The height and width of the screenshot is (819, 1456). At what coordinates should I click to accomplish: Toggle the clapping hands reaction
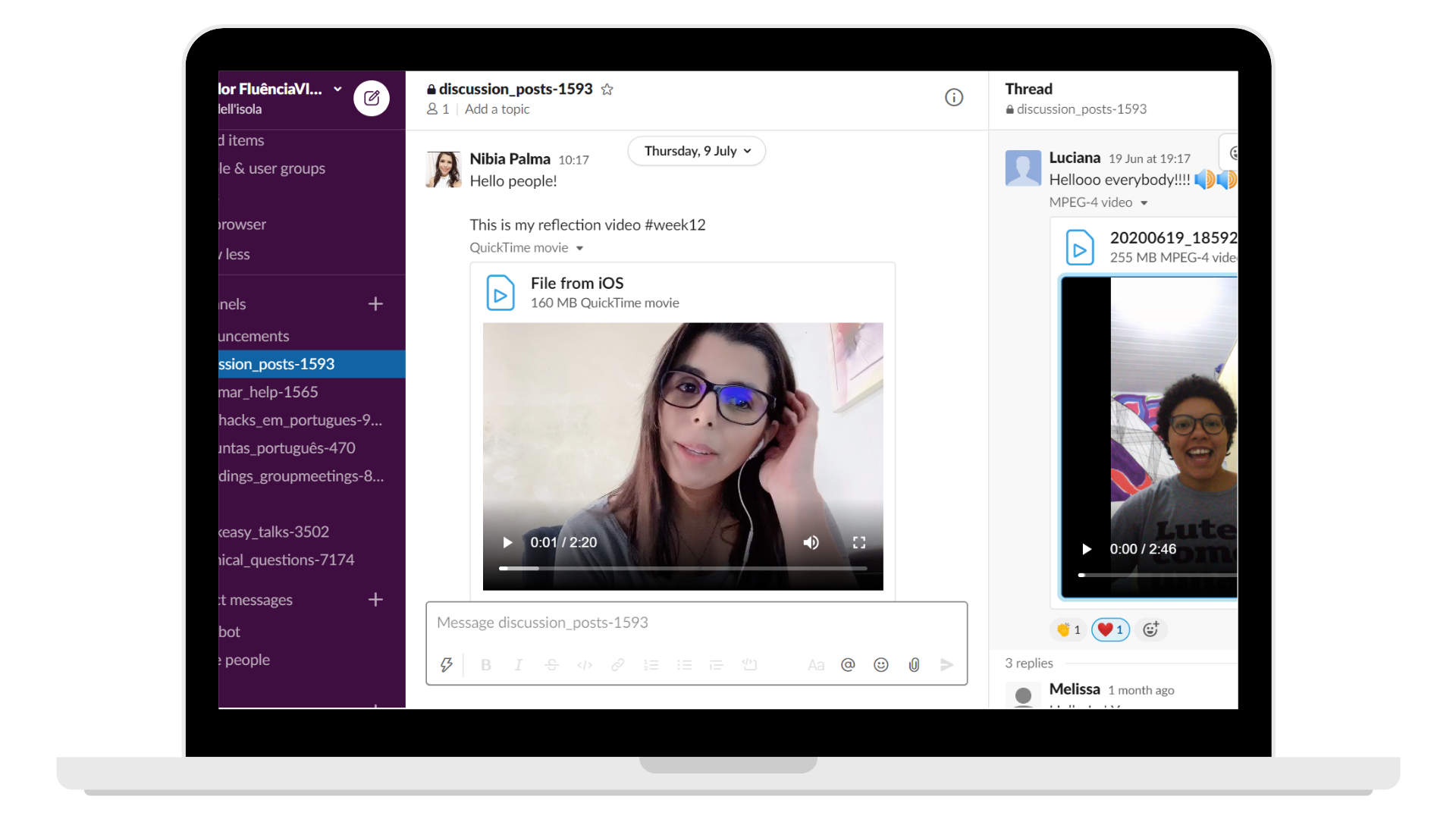point(1068,629)
